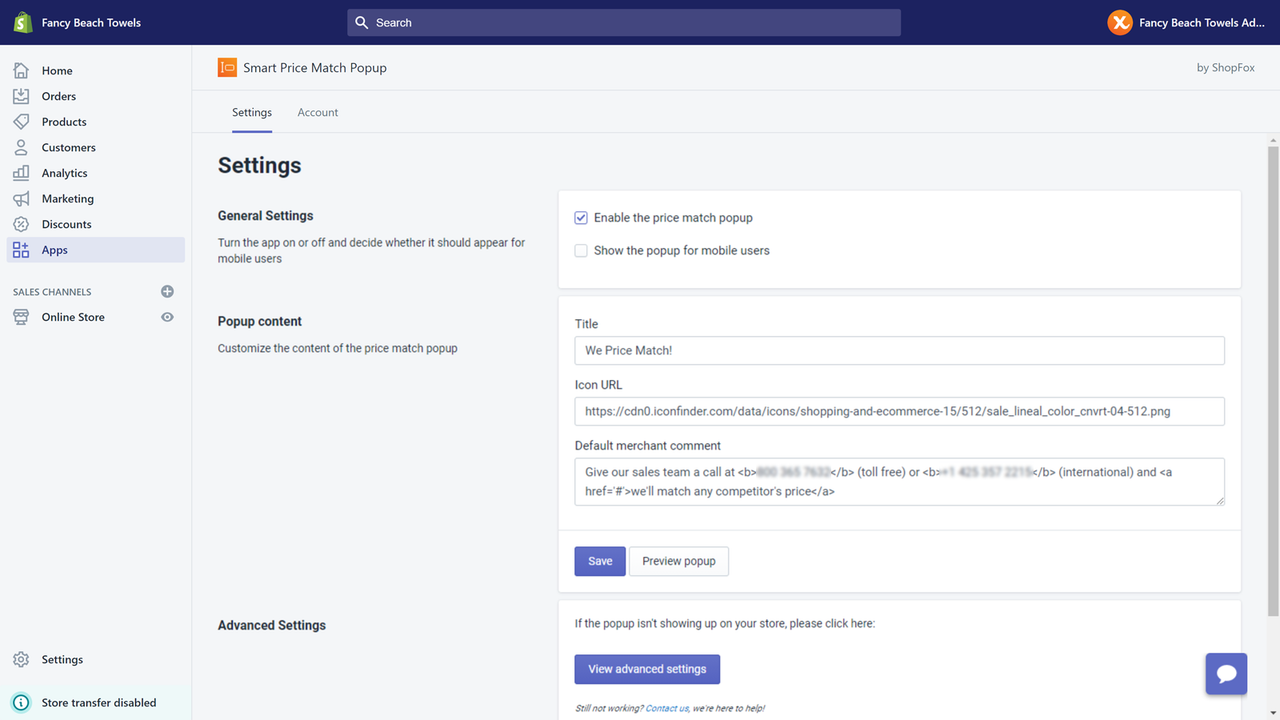1280x720 pixels.
Task: Disable the price match popup checkbox
Action: tap(581, 217)
